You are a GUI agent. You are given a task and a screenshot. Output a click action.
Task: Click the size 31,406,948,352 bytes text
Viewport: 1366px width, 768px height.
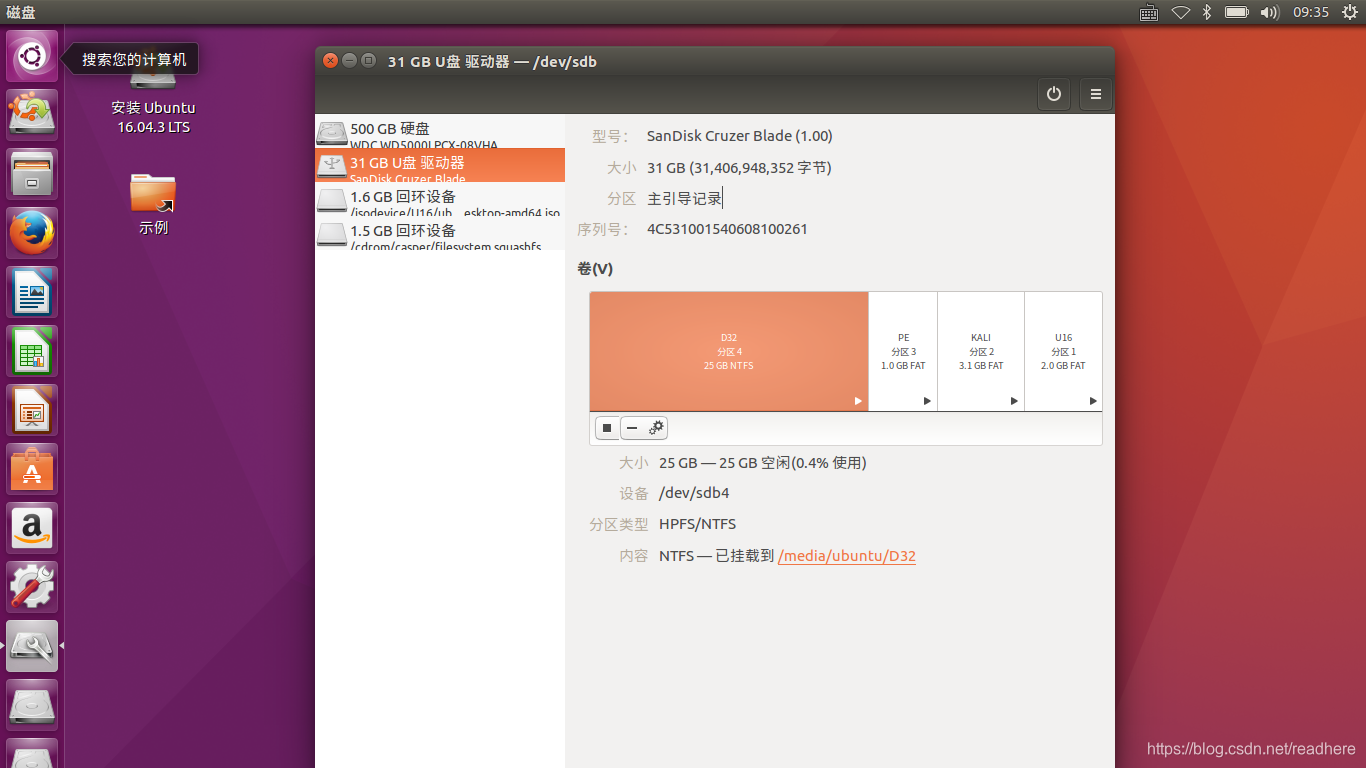point(739,167)
